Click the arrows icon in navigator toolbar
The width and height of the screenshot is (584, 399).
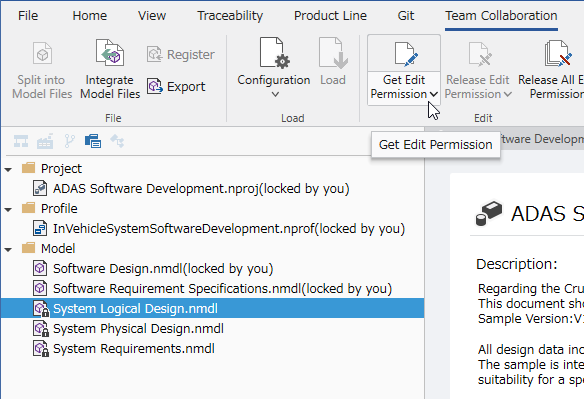117,141
